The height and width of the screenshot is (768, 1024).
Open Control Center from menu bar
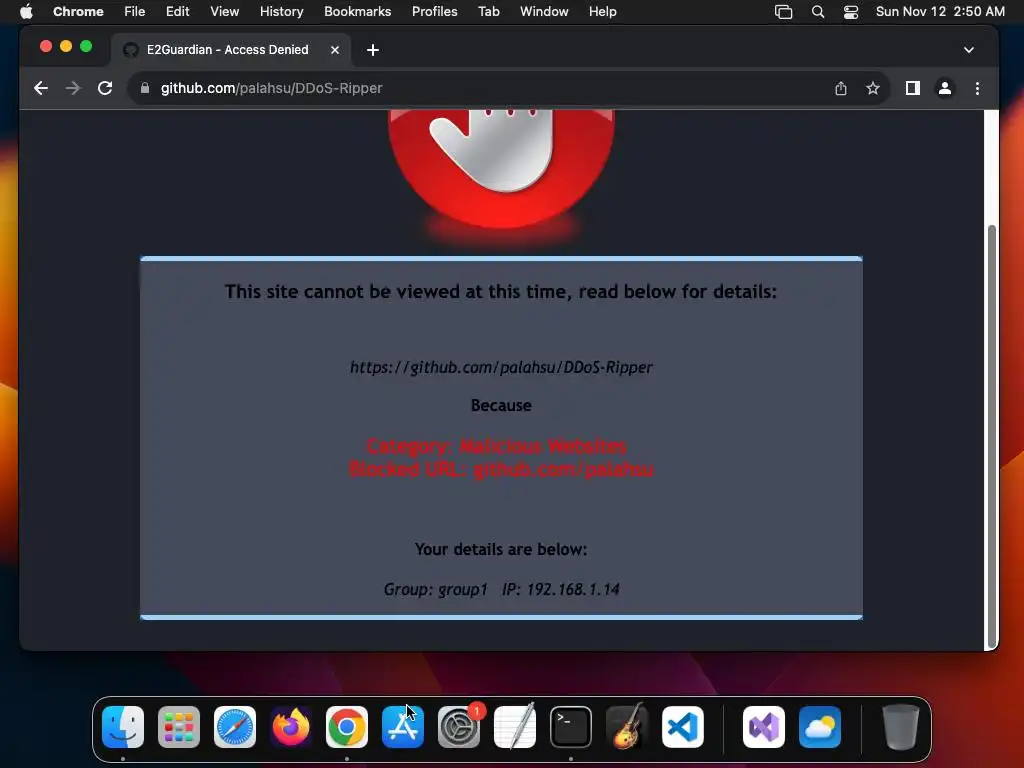pyautogui.click(x=850, y=12)
